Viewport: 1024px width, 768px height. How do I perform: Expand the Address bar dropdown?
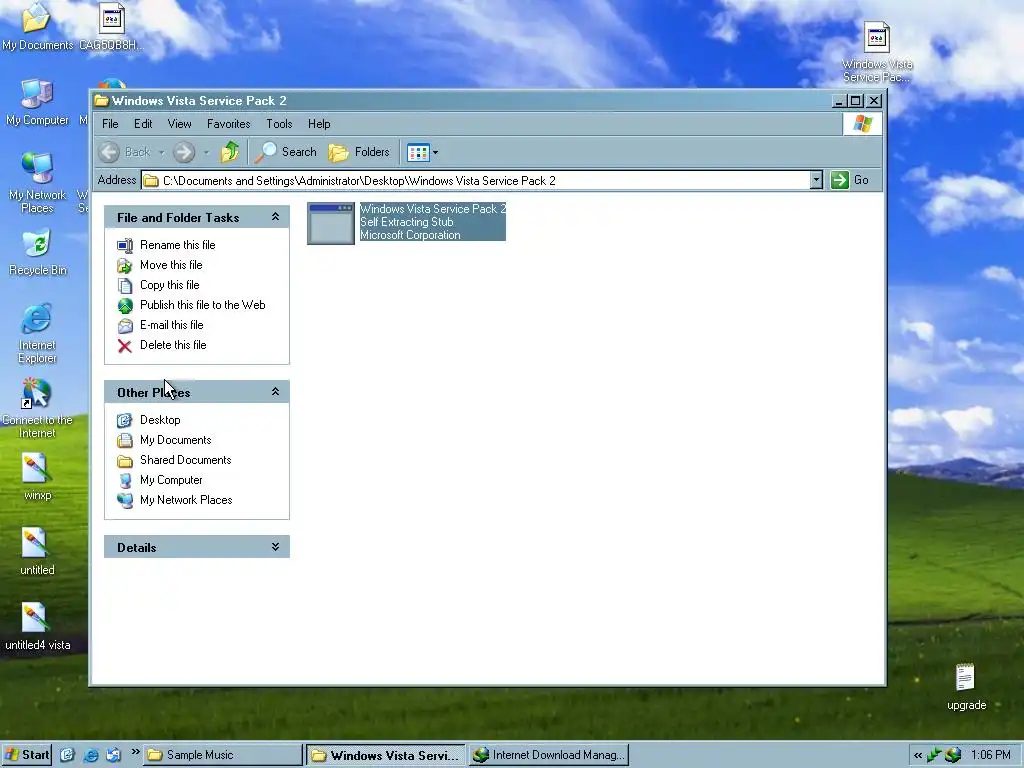(816, 180)
